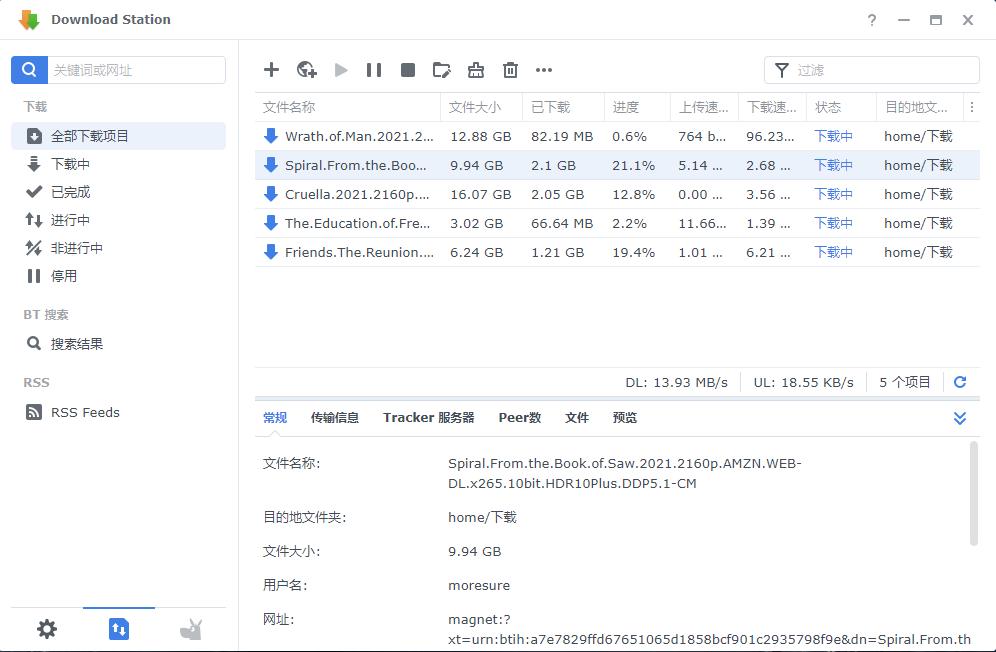This screenshot has height=652, width=996.
Task: Open the BT search creation globe icon
Action: coord(306,70)
